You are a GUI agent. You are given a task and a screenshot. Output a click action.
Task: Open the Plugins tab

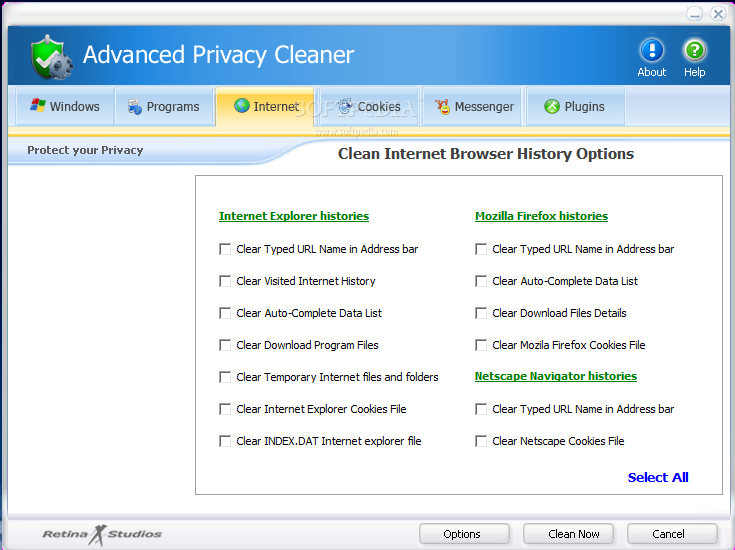point(576,106)
